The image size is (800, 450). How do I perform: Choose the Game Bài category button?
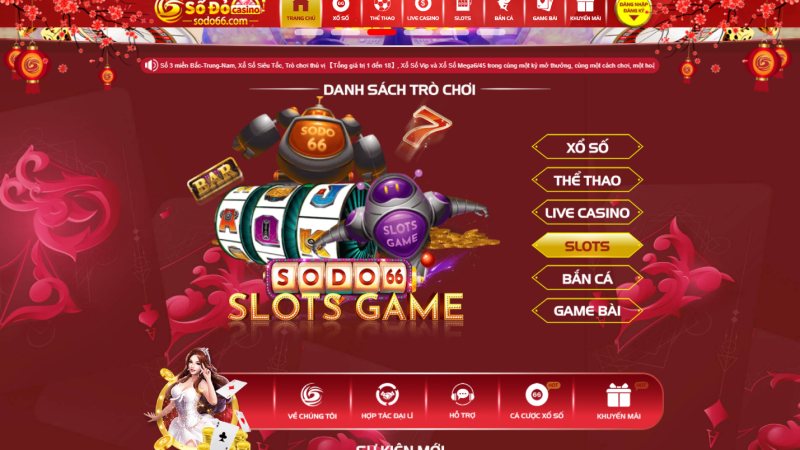click(587, 311)
